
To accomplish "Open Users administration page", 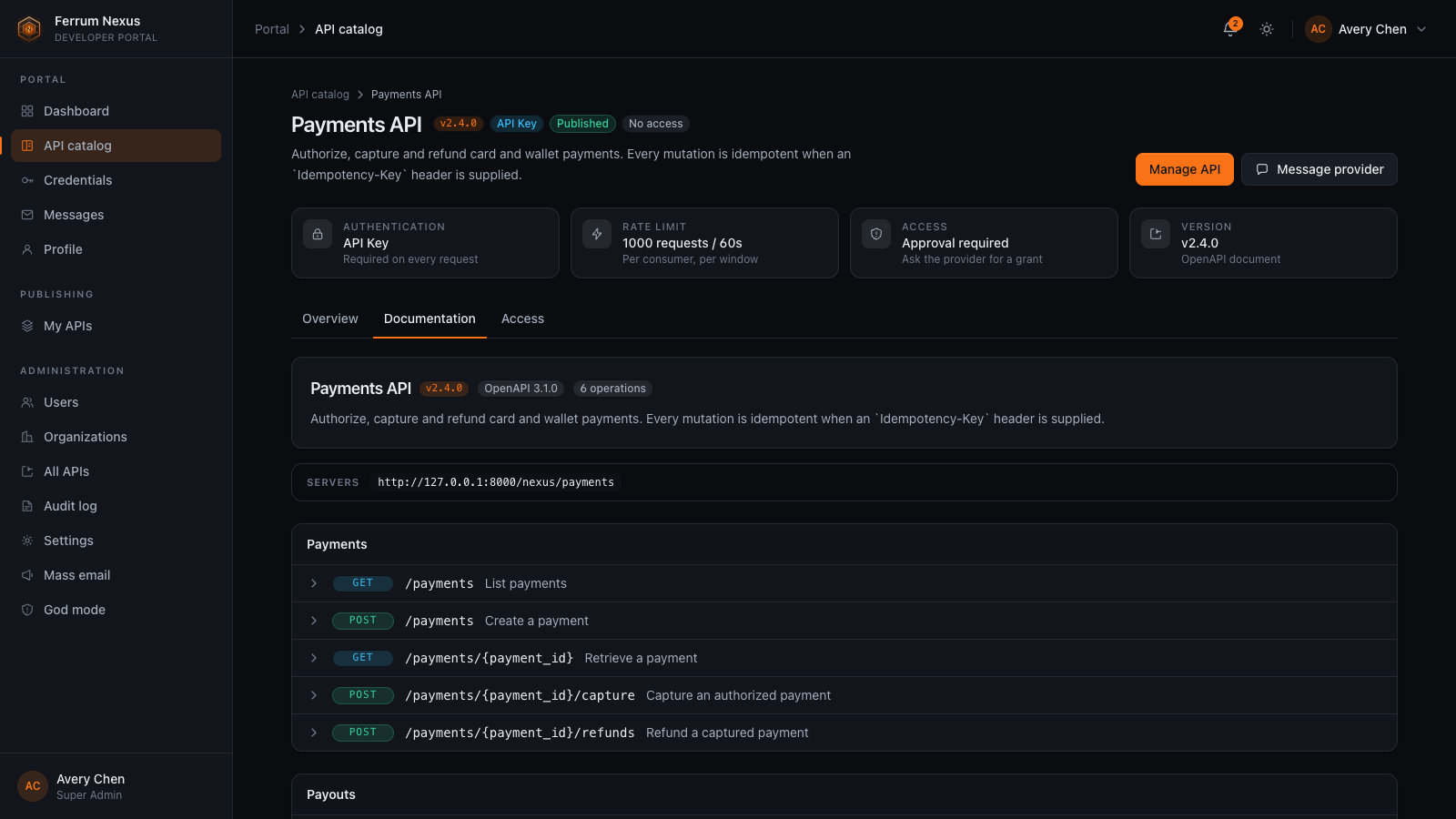I will 116,402.
